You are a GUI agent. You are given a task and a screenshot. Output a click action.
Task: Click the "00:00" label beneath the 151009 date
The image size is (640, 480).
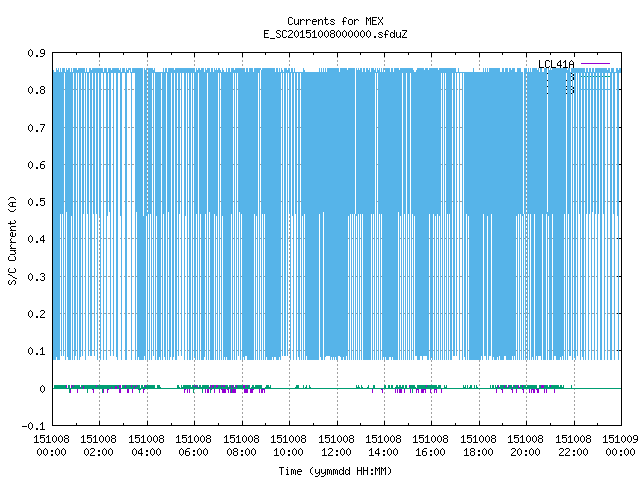(620, 452)
